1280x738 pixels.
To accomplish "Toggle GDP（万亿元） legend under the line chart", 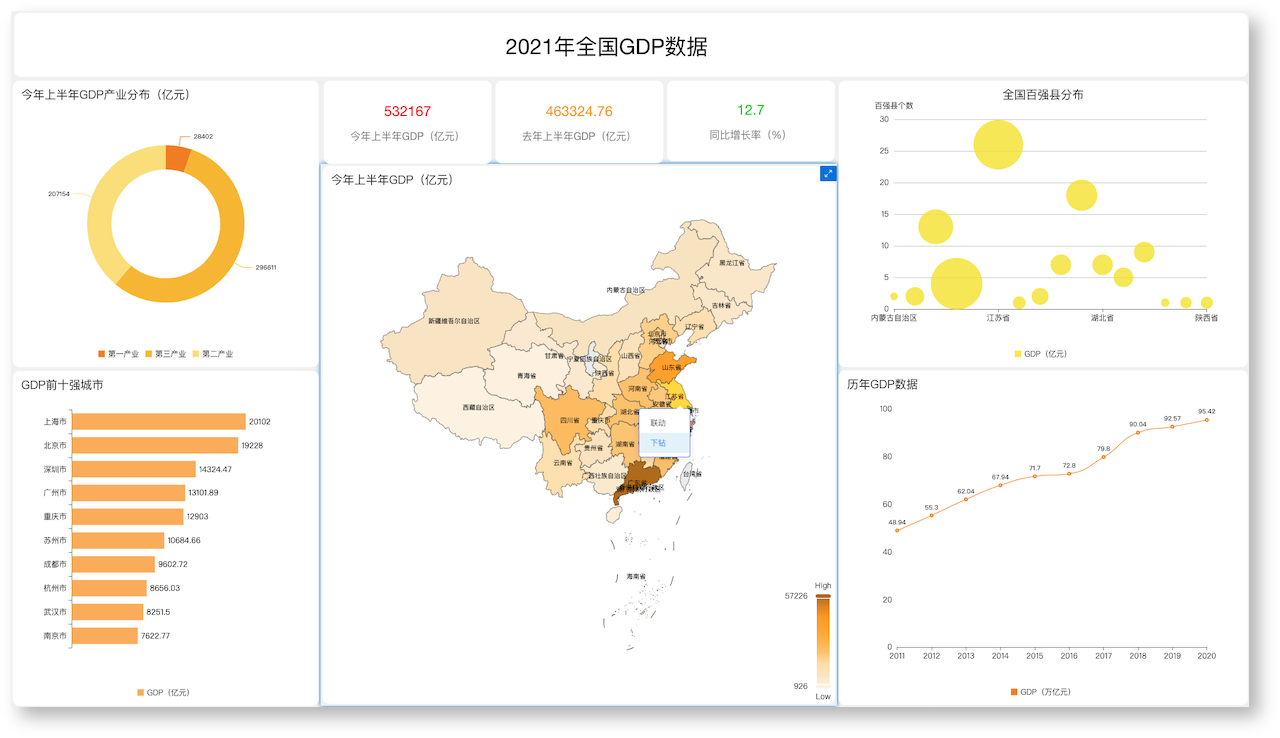I will point(1041,692).
